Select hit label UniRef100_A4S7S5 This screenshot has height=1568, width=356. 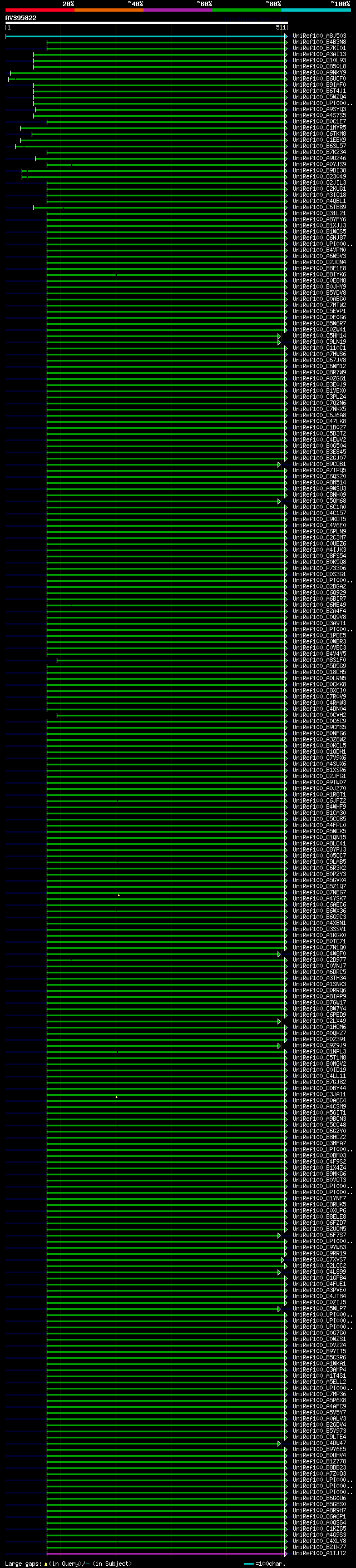(x=319, y=116)
